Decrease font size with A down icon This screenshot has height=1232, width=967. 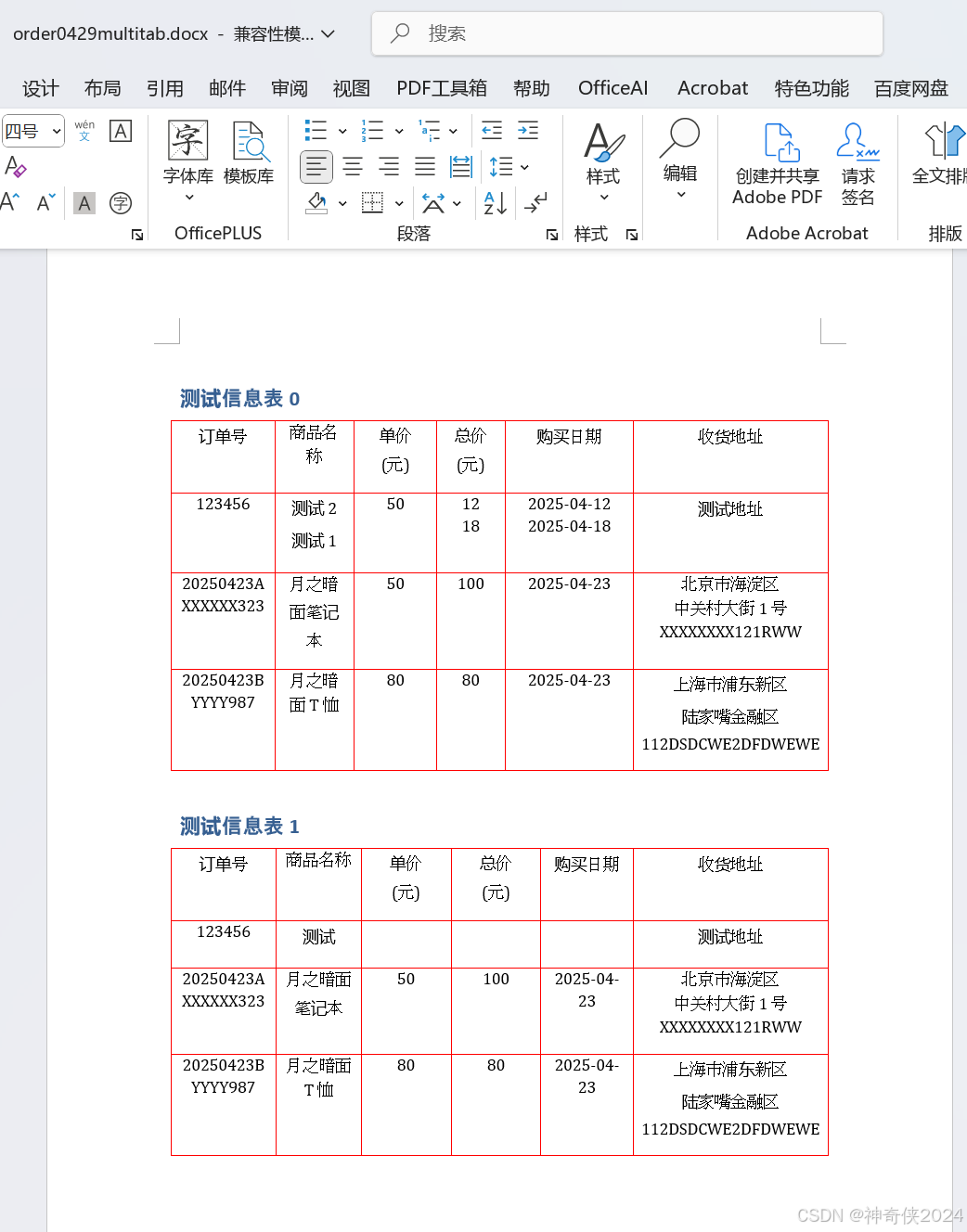tap(46, 202)
